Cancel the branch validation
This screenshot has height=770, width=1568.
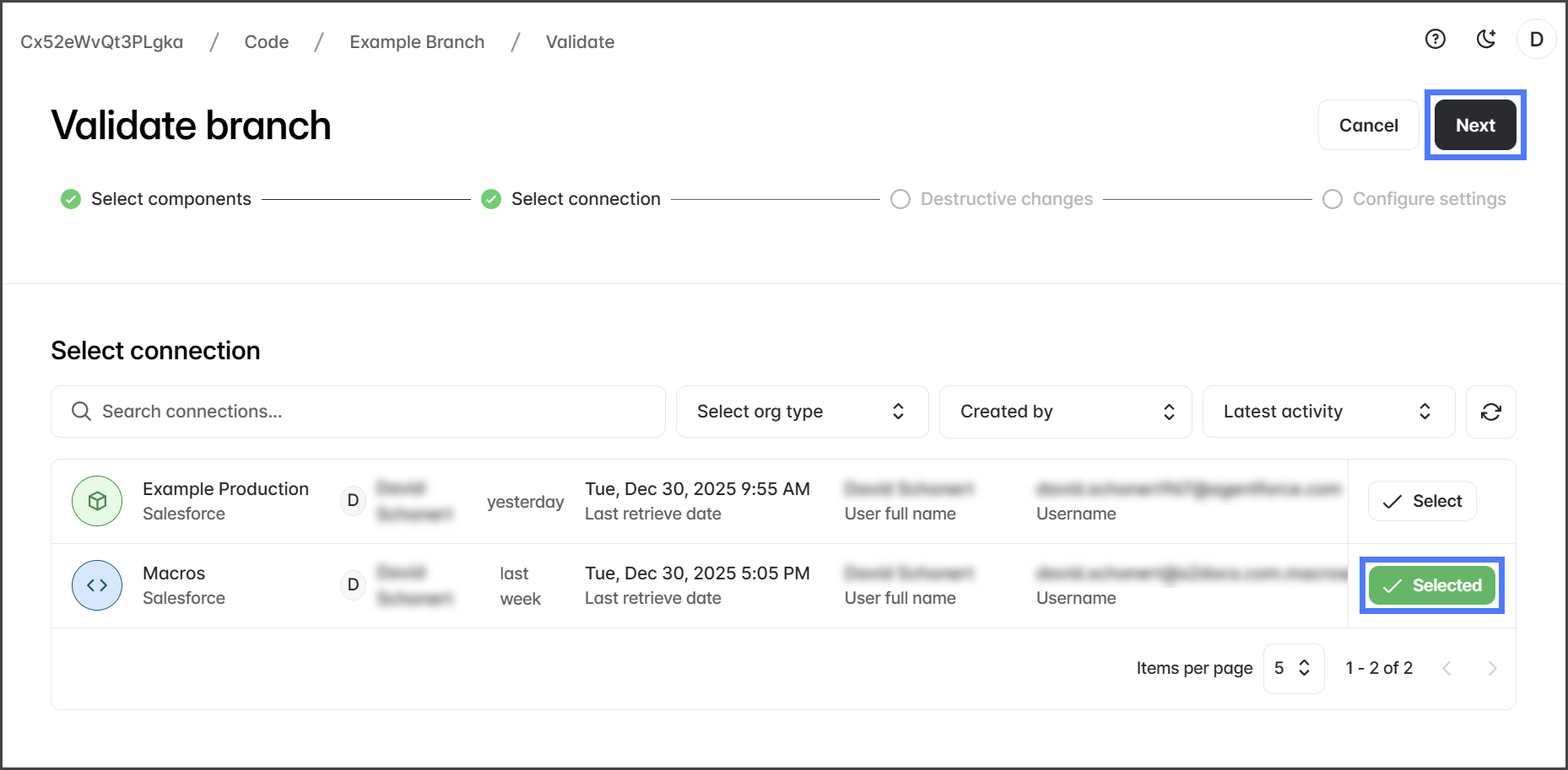pos(1368,126)
